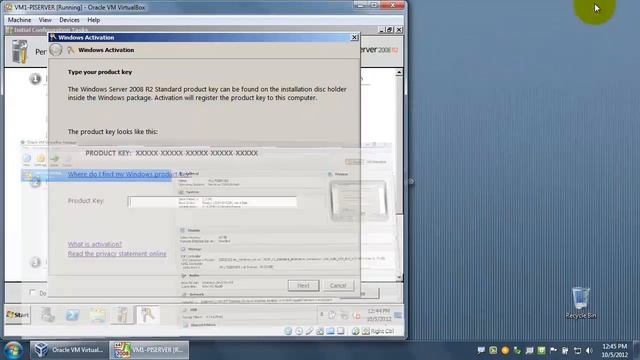
Task: Click the Next button in Windows Activation
Action: (303, 285)
